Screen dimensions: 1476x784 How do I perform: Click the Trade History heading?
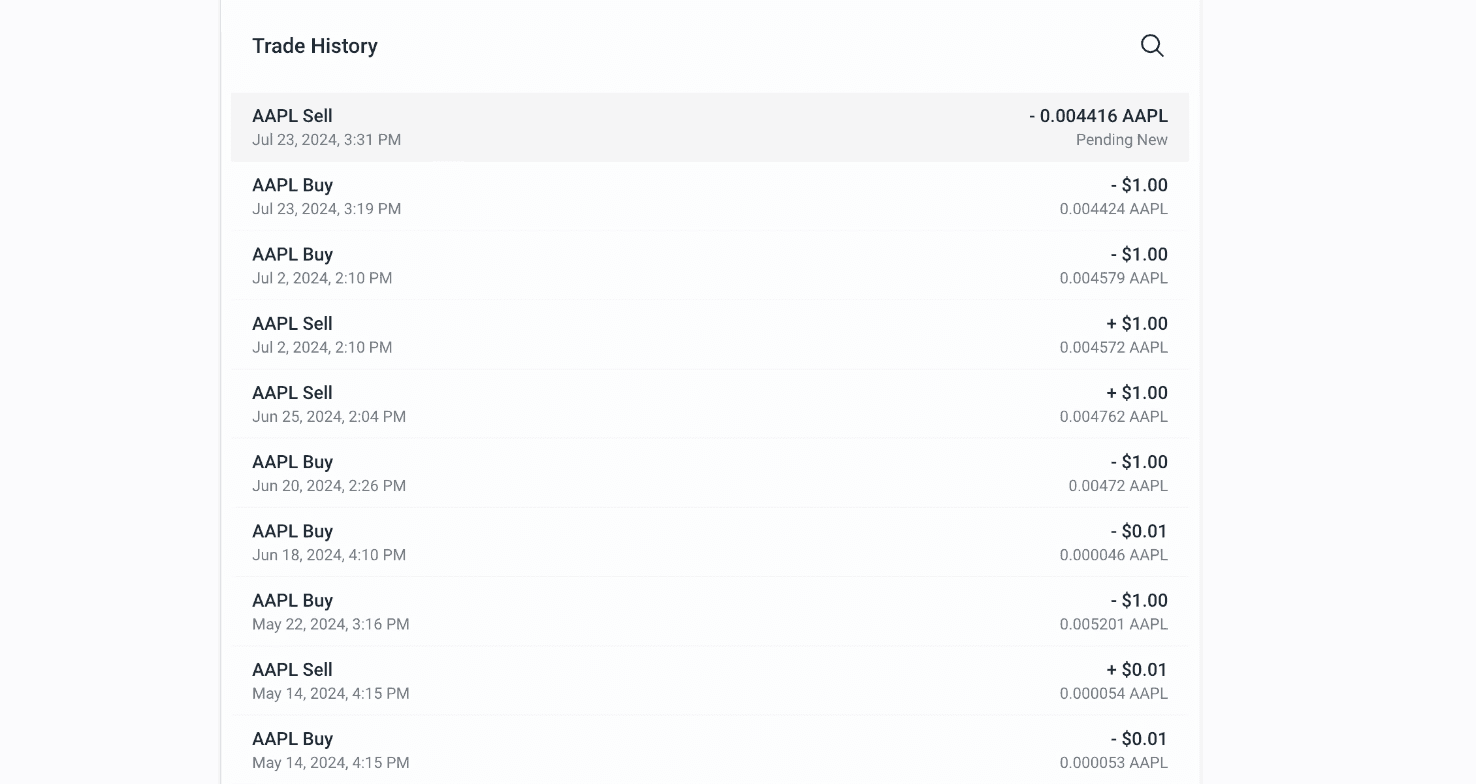[315, 46]
